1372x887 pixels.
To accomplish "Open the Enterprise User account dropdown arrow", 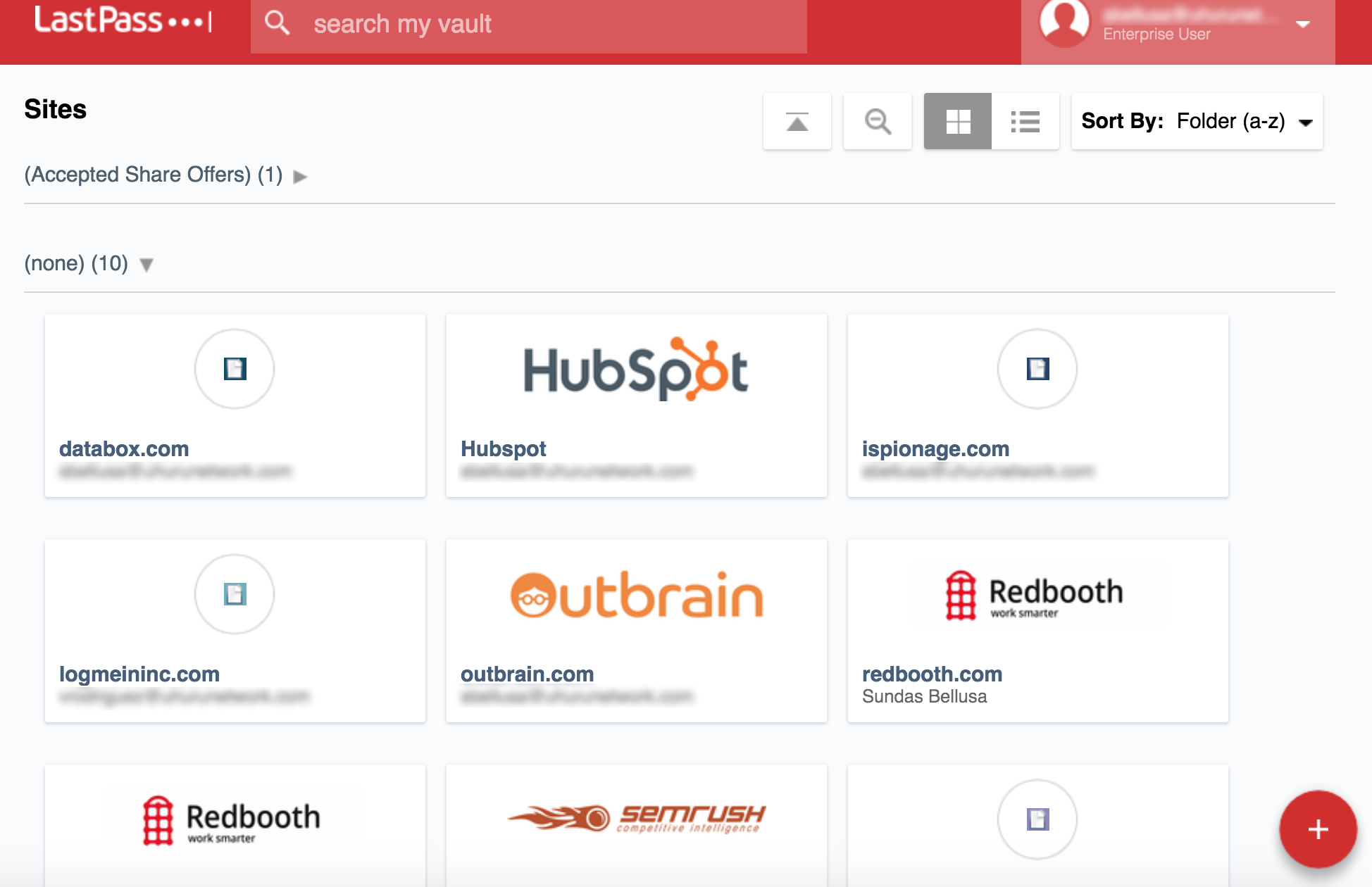I will click(1303, 24).
